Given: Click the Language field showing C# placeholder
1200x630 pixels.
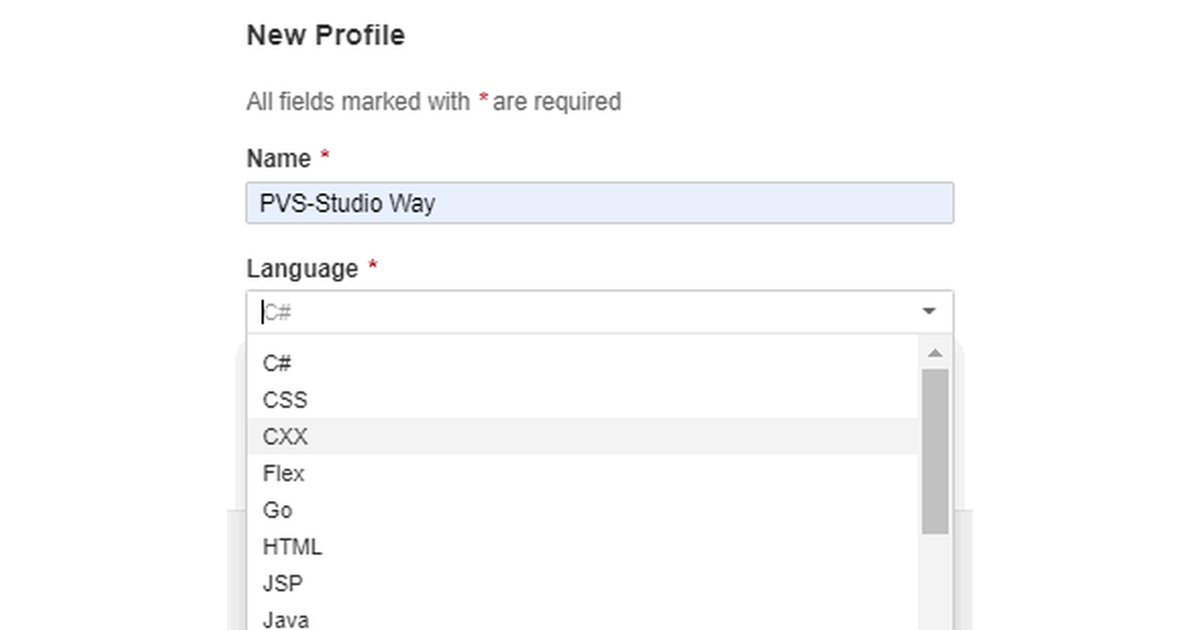Looking at the screenshot, I should point(500,311).
